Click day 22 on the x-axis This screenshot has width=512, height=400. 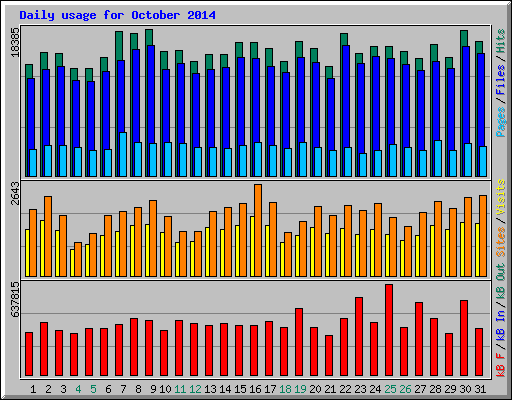tap(345, 389)
